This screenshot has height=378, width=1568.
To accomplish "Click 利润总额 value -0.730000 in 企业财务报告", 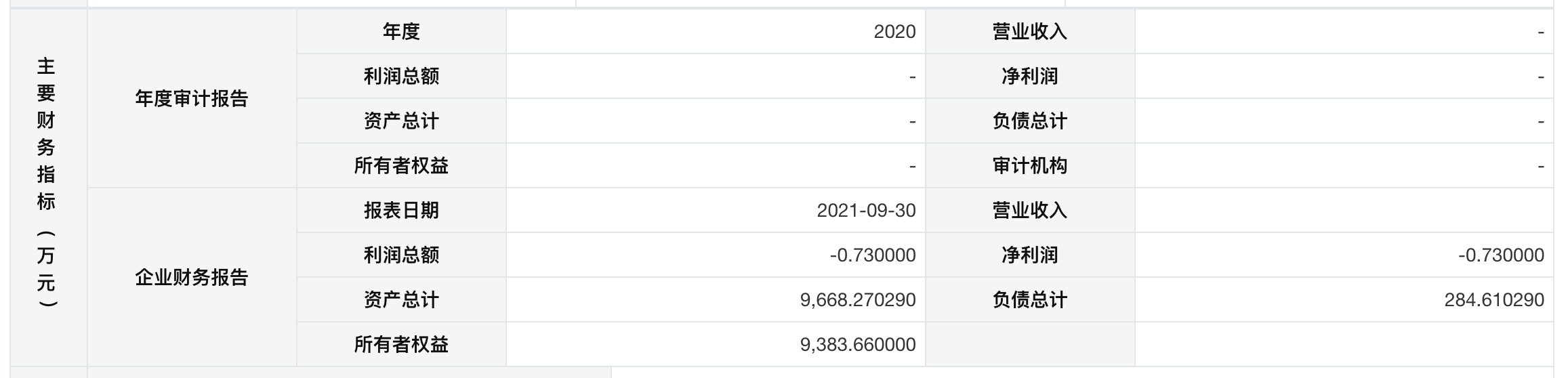I will [873, 255].
